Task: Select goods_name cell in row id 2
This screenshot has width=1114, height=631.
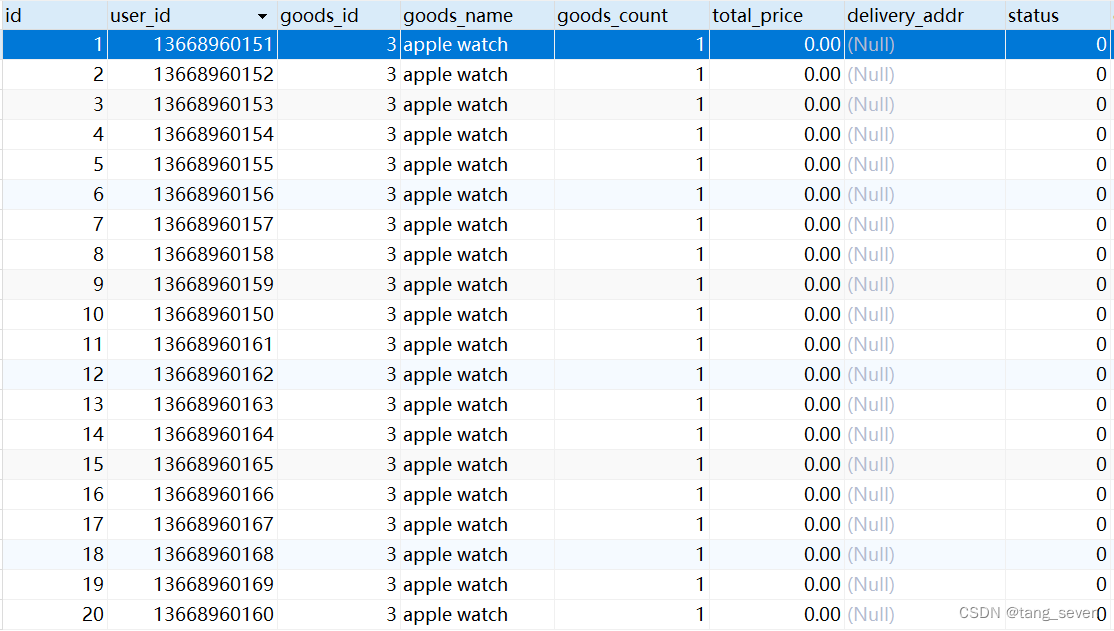Action: click(x=477, y=75)
